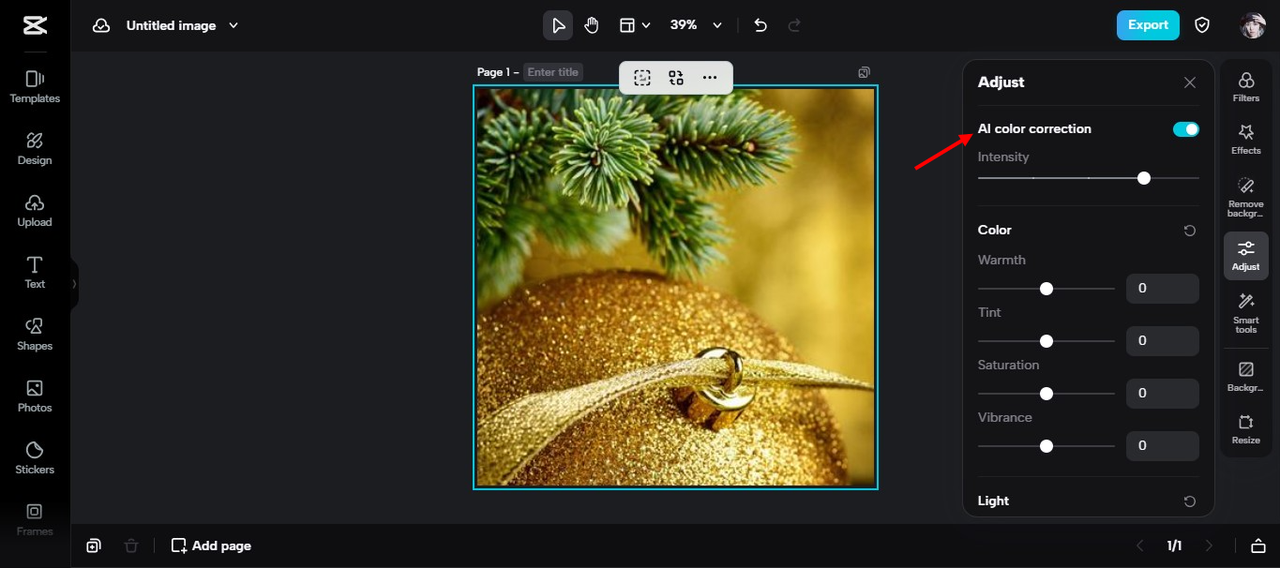Click the Tint value field
1280x568 pixels.
1162,341
